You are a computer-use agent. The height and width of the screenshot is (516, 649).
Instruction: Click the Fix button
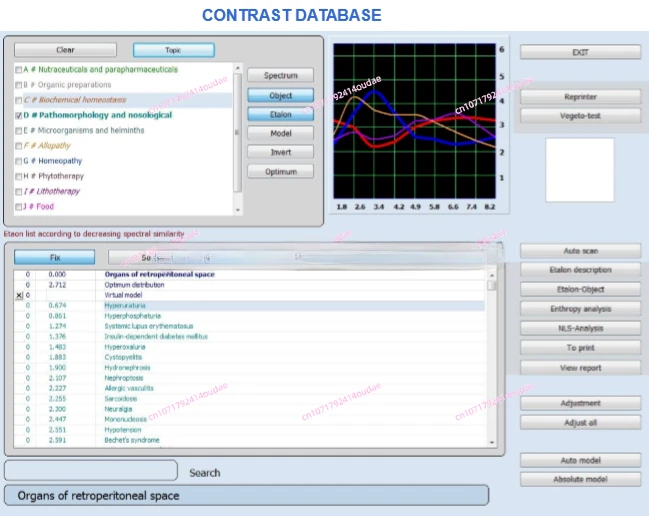tap(54, 257)
